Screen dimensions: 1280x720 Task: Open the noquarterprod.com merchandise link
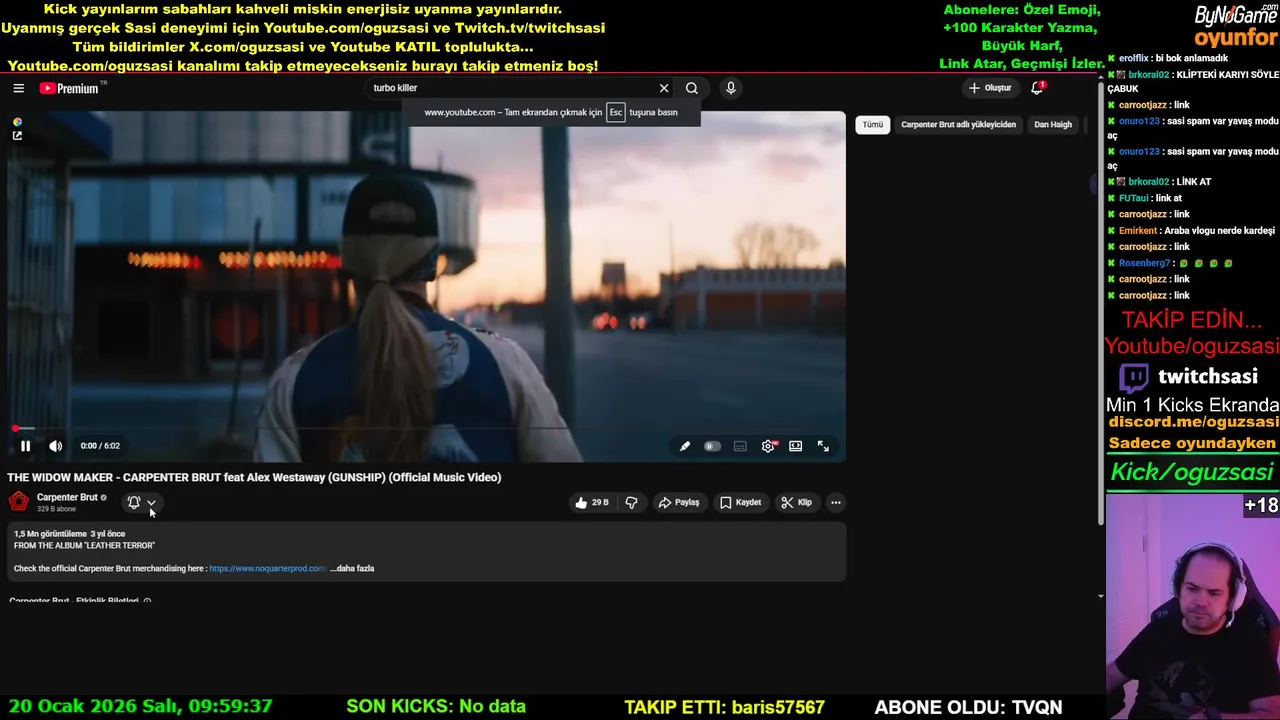click(268, 568)
